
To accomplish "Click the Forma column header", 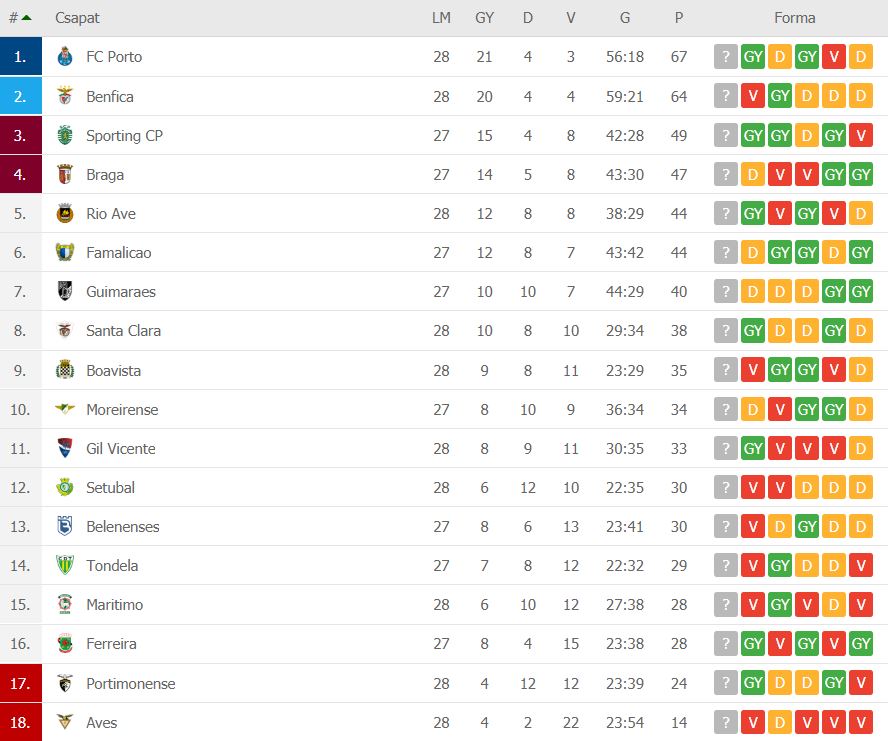I will pos(795,18).
